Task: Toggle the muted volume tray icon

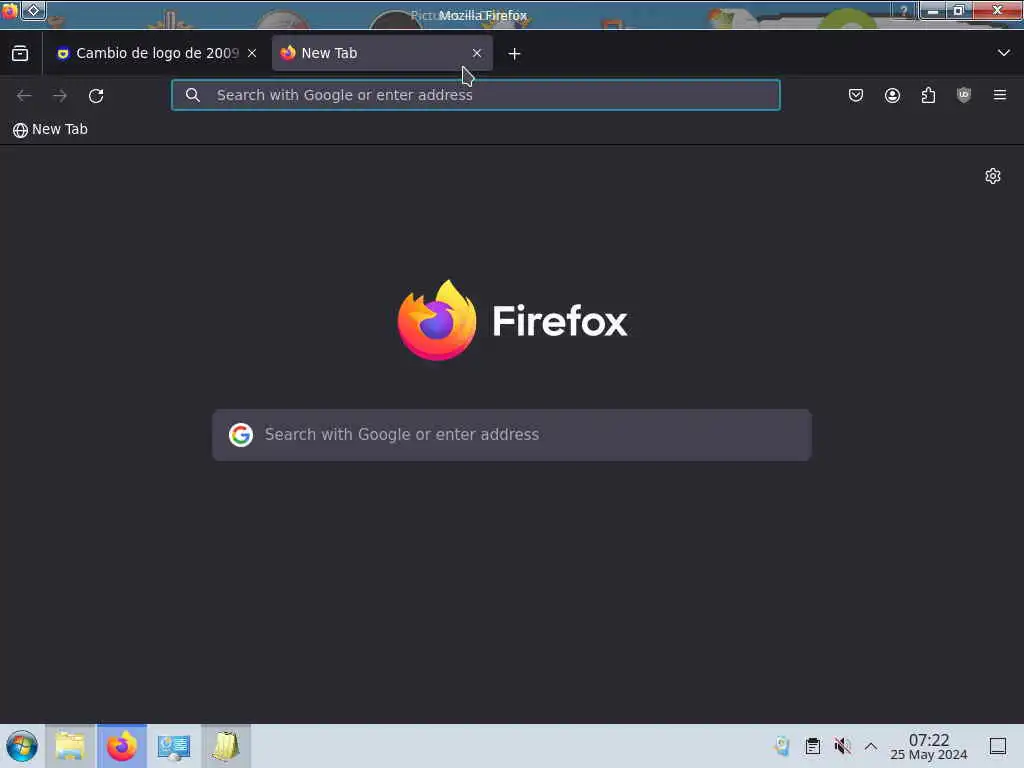Action: [x=842, y=746]
